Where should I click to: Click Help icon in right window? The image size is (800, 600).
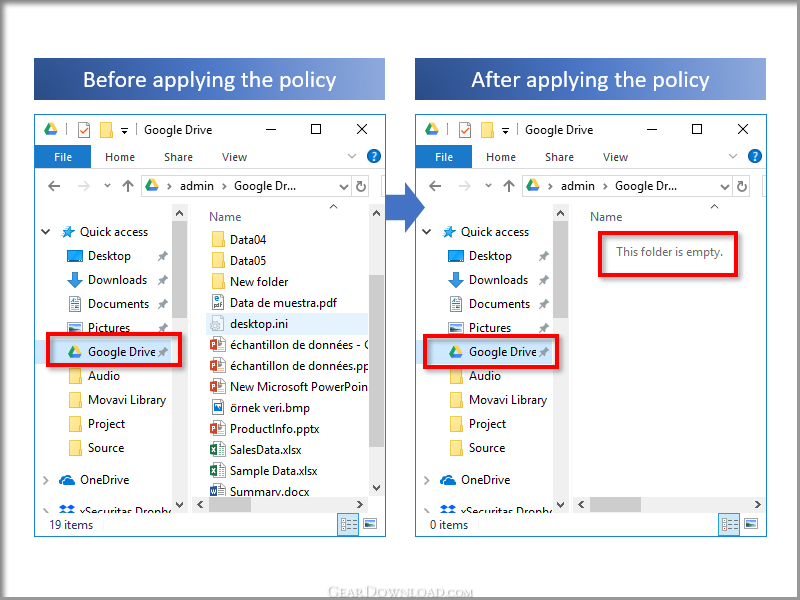tap(755, 156)
